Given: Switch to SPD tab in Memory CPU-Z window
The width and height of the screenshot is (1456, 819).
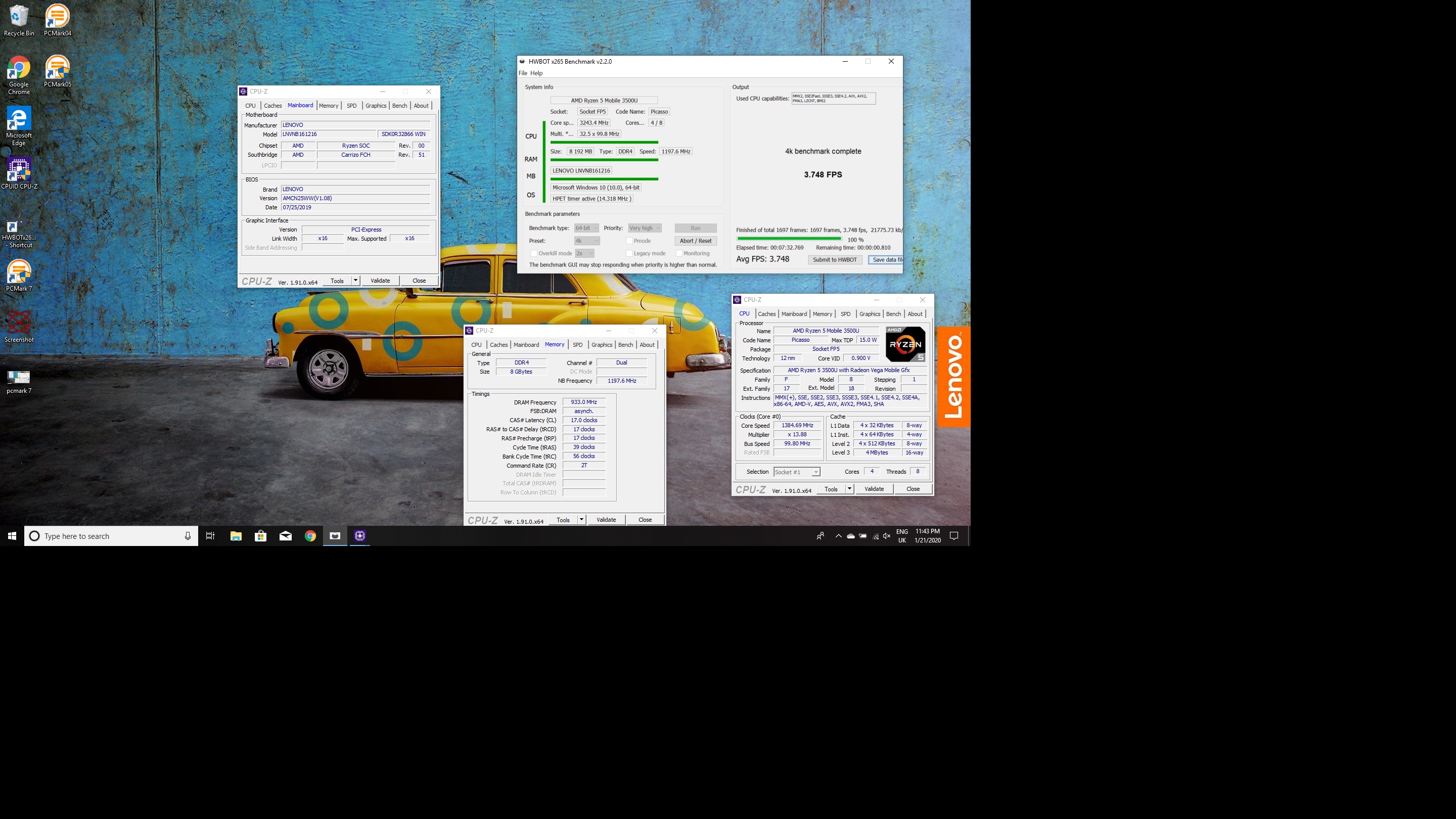Looking at the screenshot, I should click(x=578, y=345).
